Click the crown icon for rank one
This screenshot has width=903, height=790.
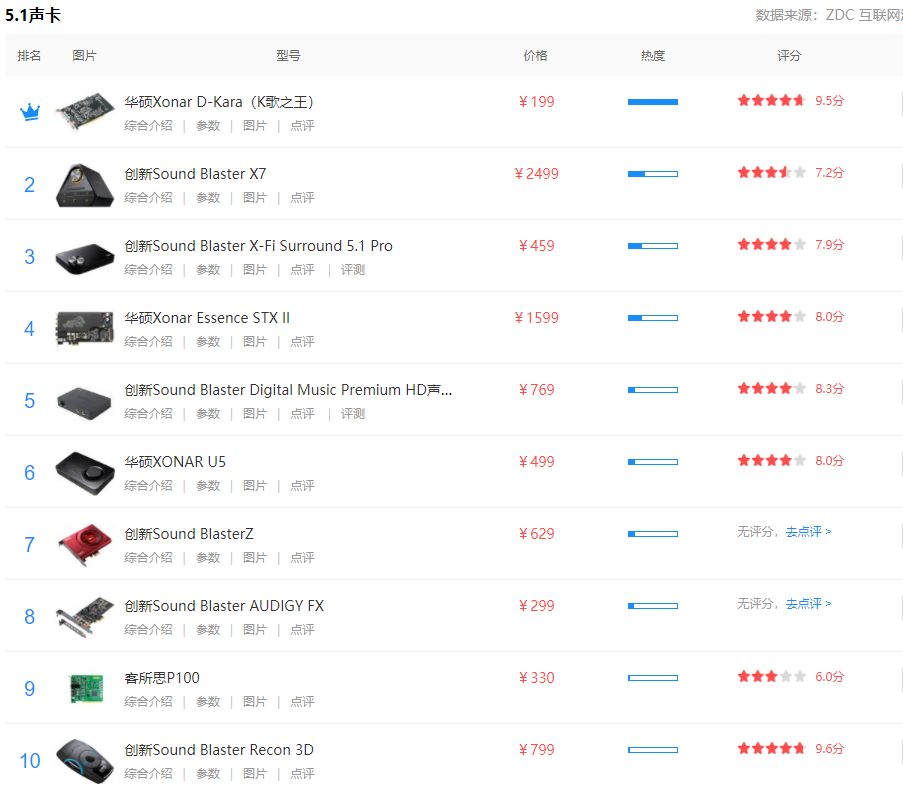click(30, 112)
